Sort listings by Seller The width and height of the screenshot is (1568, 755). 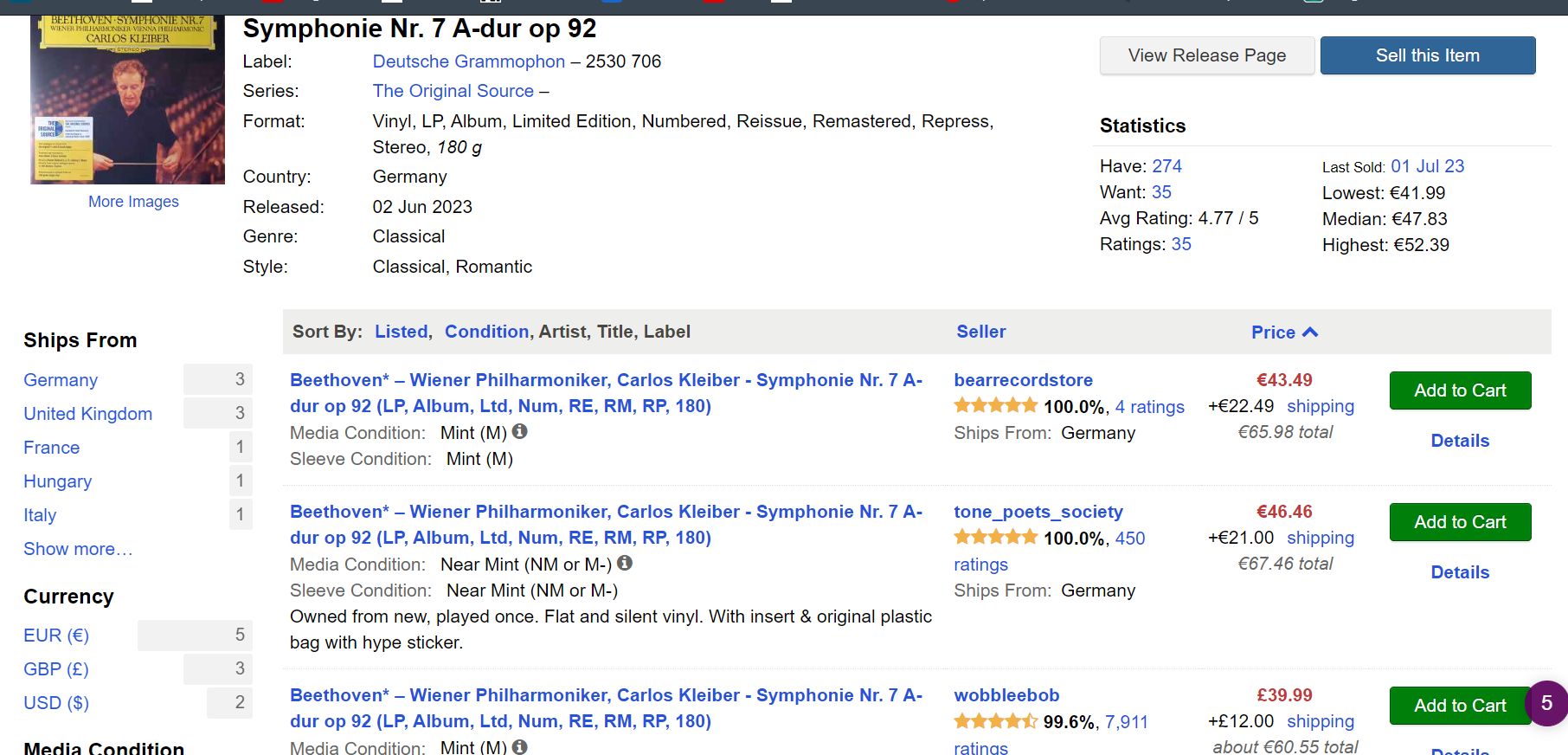tap(981, 332)
